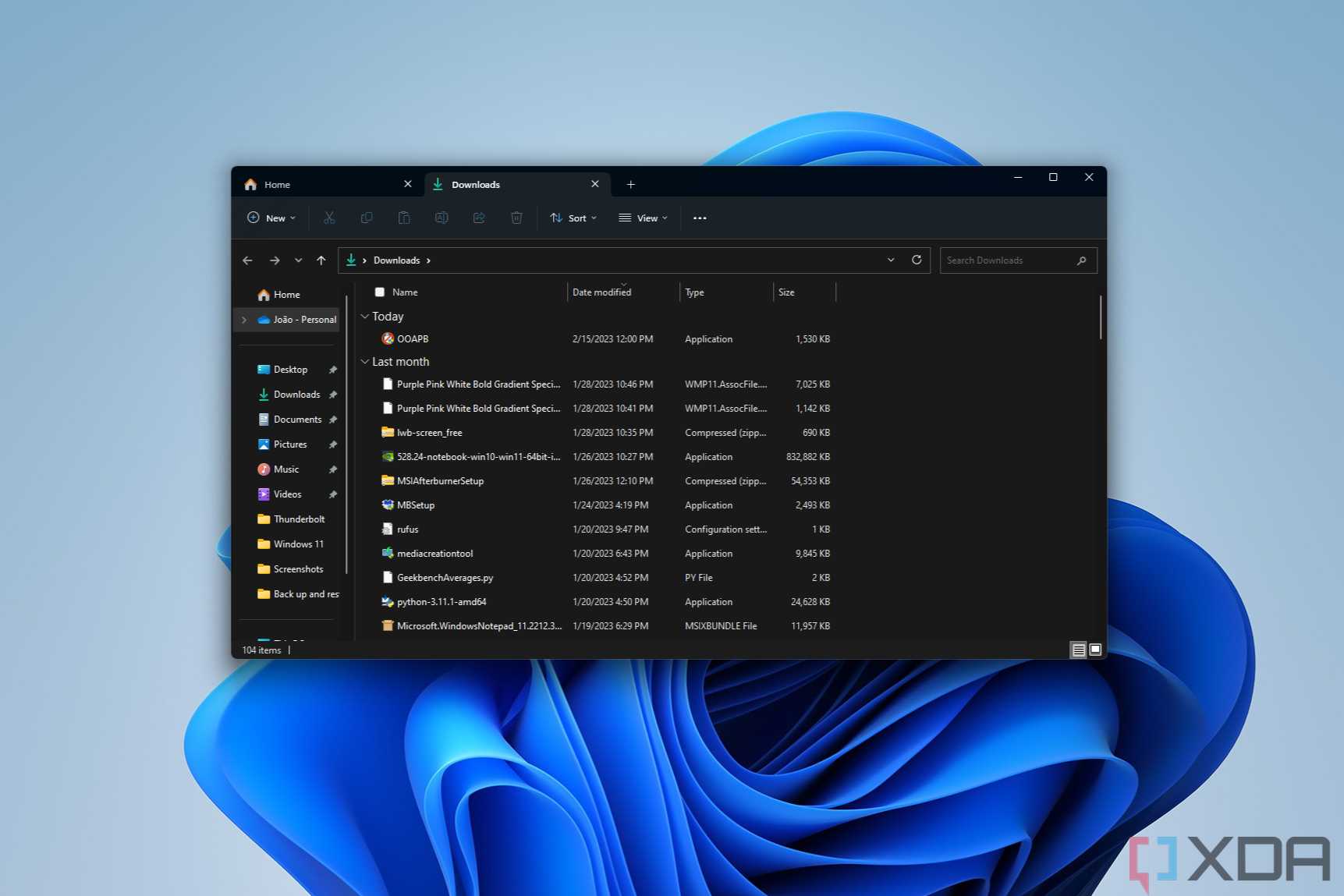
Task: Click the Cut scissors icon
Action: coord(329,218)
